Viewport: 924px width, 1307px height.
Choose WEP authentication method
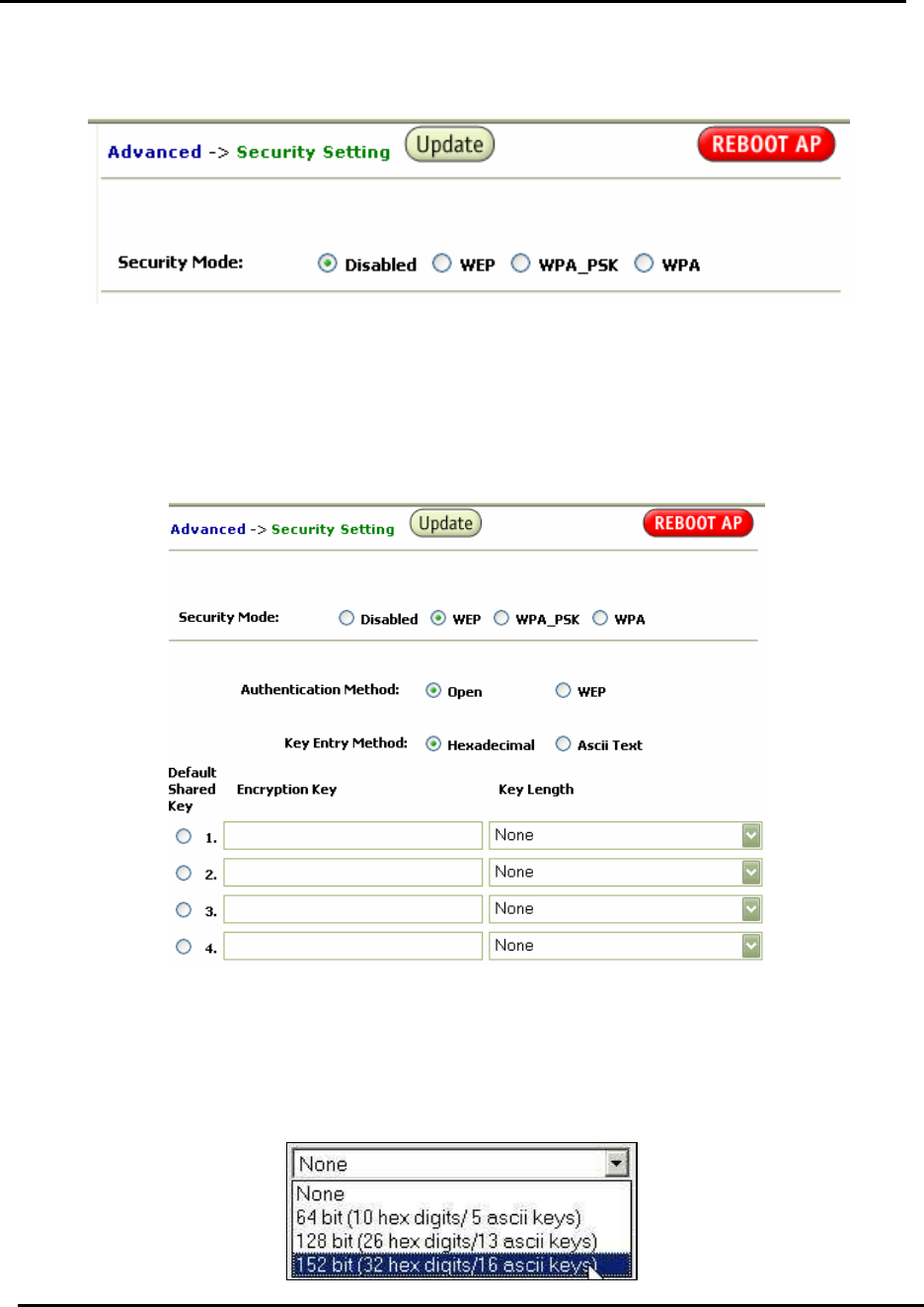(563, 691)
